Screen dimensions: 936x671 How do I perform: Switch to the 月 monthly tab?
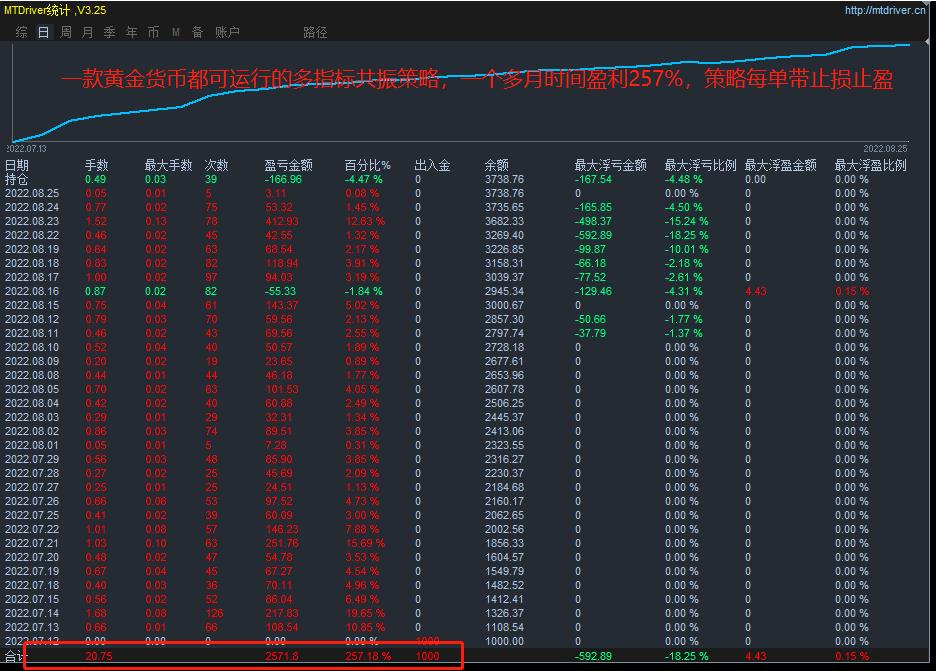pos(87,32)
